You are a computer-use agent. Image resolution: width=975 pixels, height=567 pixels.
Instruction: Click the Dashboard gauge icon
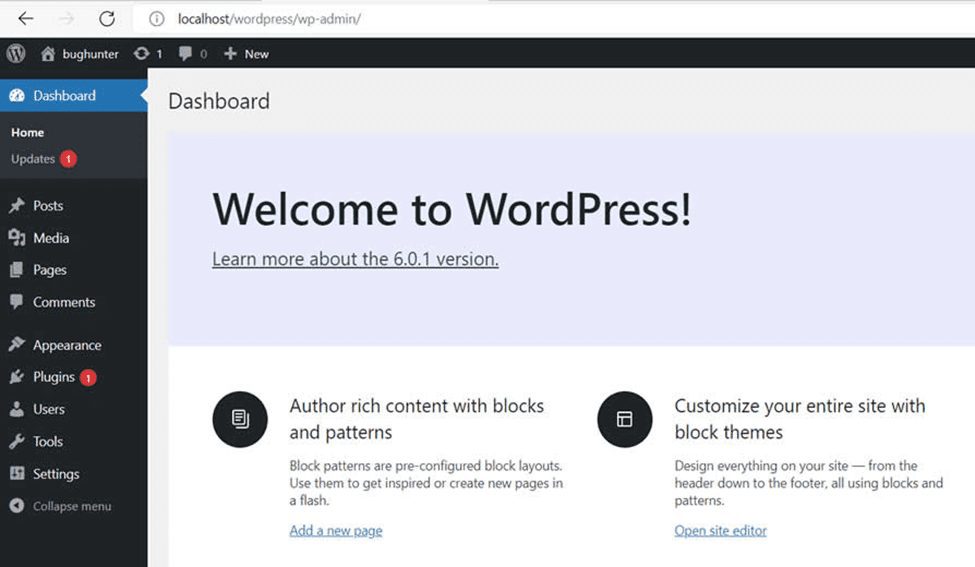pos(17,96)
